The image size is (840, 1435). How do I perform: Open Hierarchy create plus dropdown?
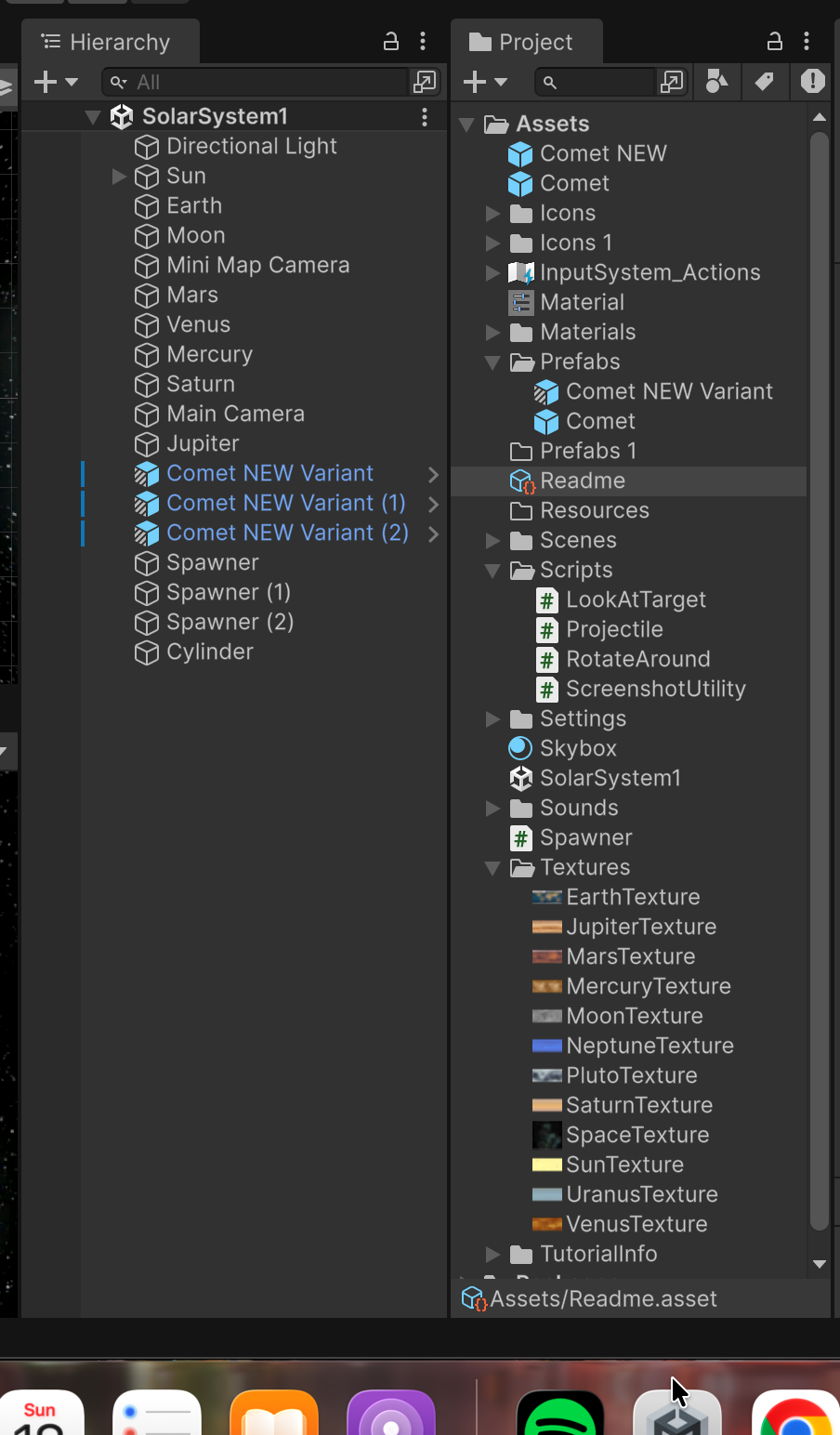(55, 82)
